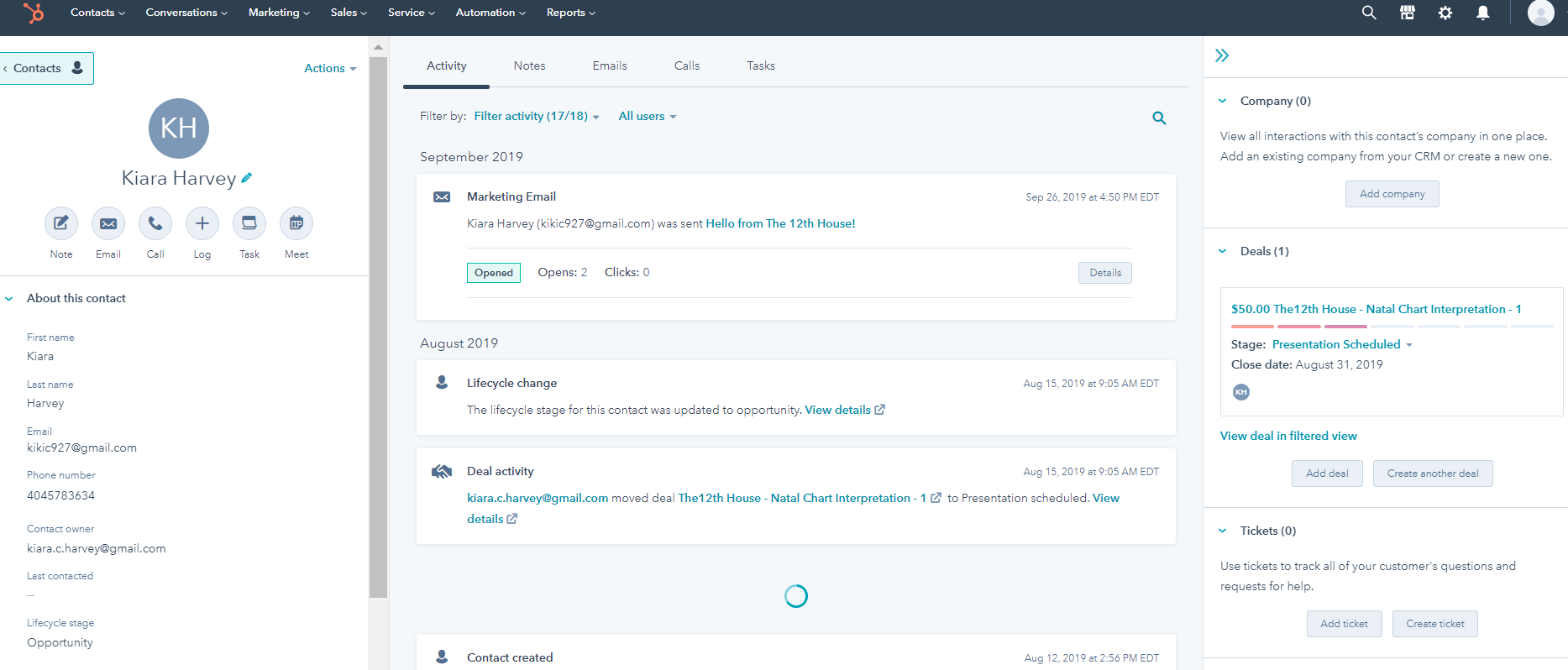Click the Meet calendar icon
Image resolution: width=1568 pixels, height=670 pixels.
point(296,223)
